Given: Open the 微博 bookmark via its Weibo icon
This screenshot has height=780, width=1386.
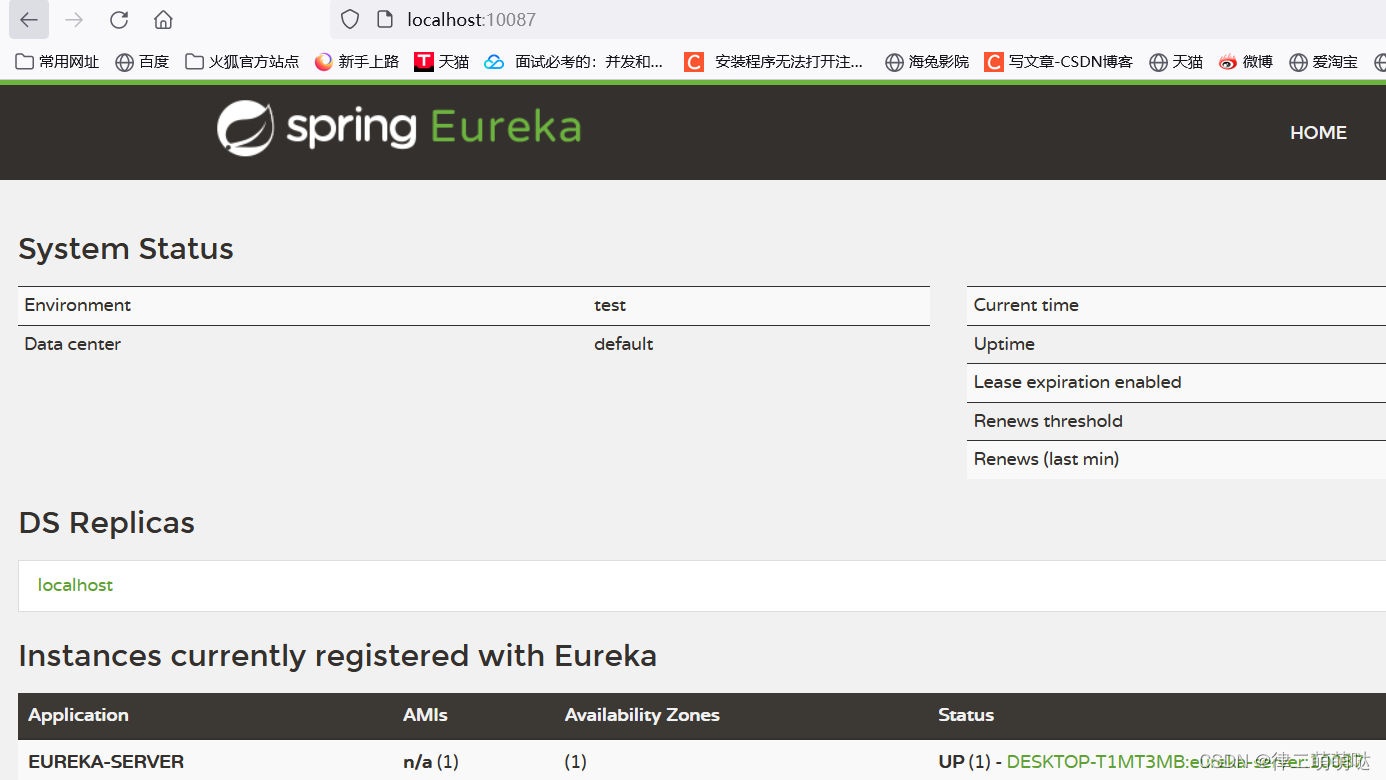Looking at the screenshot, I should click(x=1227, y=61).
